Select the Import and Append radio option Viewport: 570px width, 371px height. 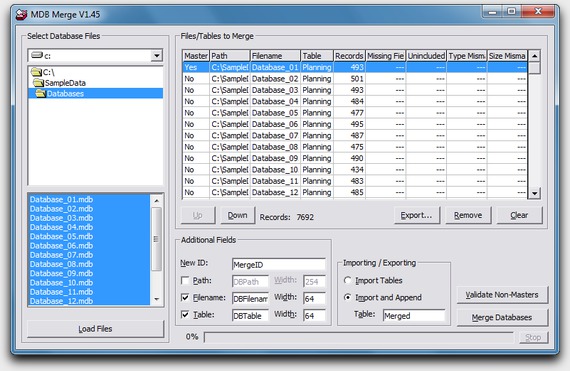coord(348,297)
